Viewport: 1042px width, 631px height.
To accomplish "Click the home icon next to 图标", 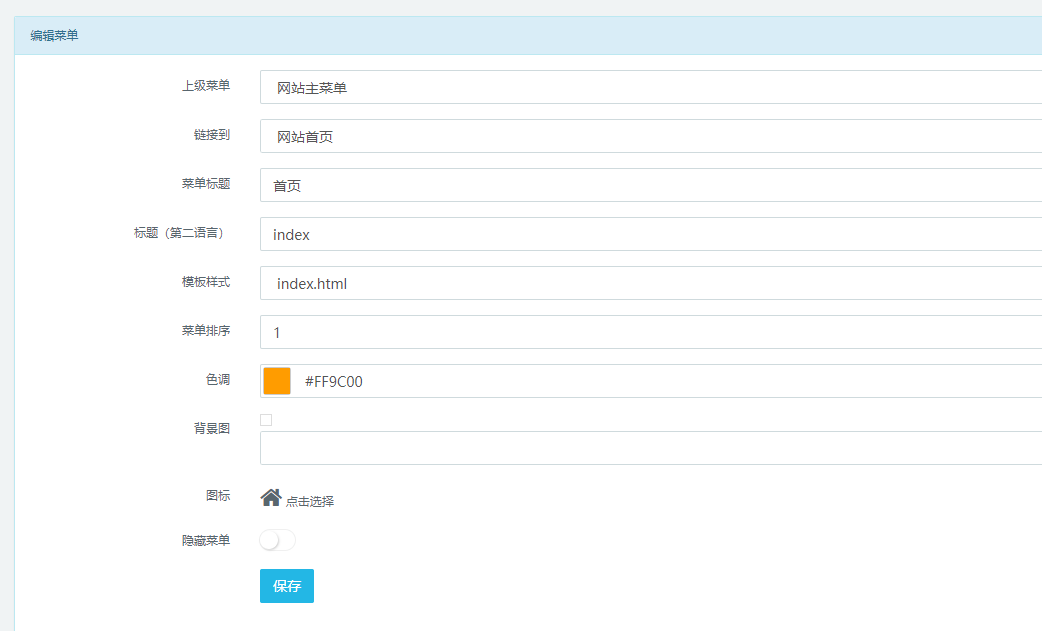I will point(270,497).
